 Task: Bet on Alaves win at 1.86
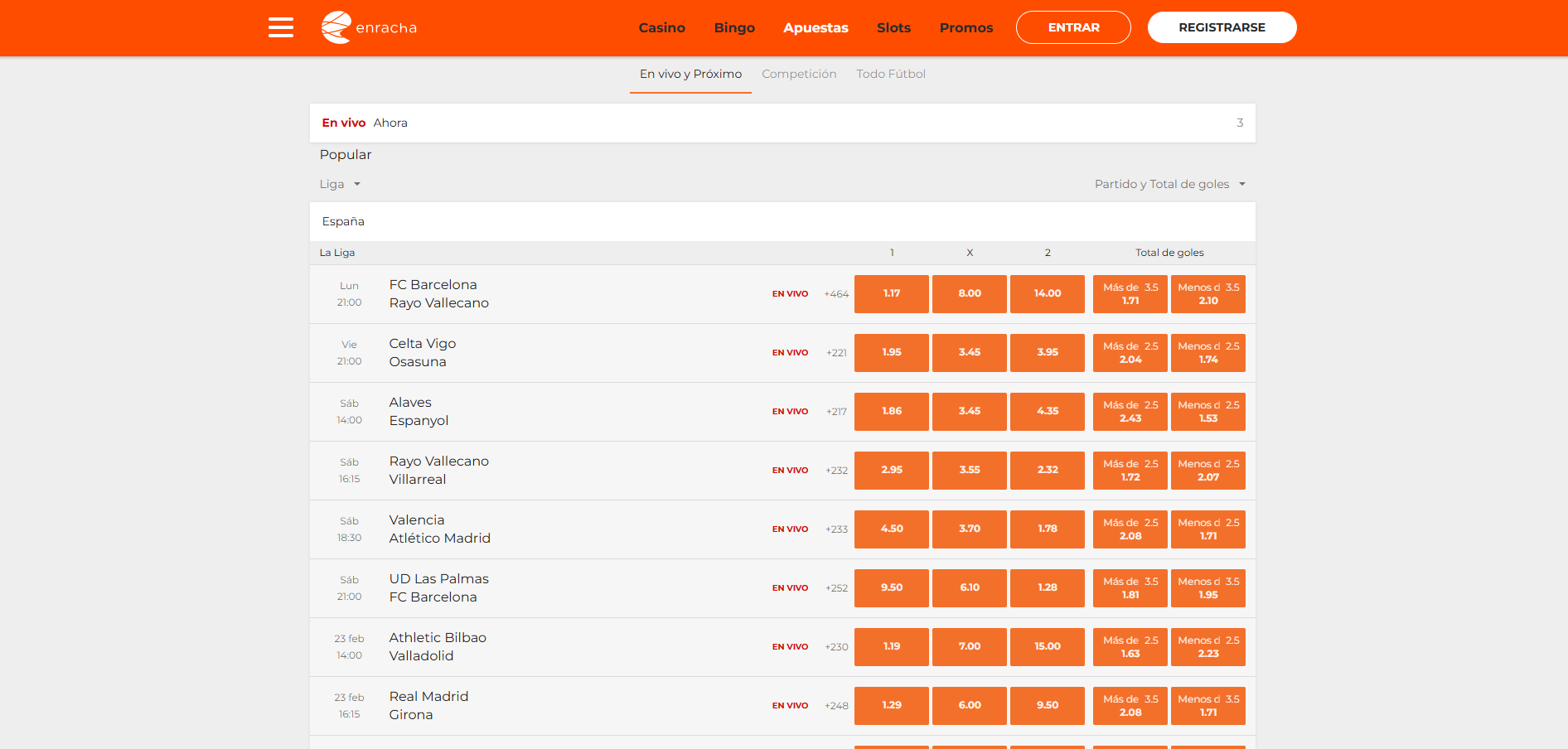[892, 412]
